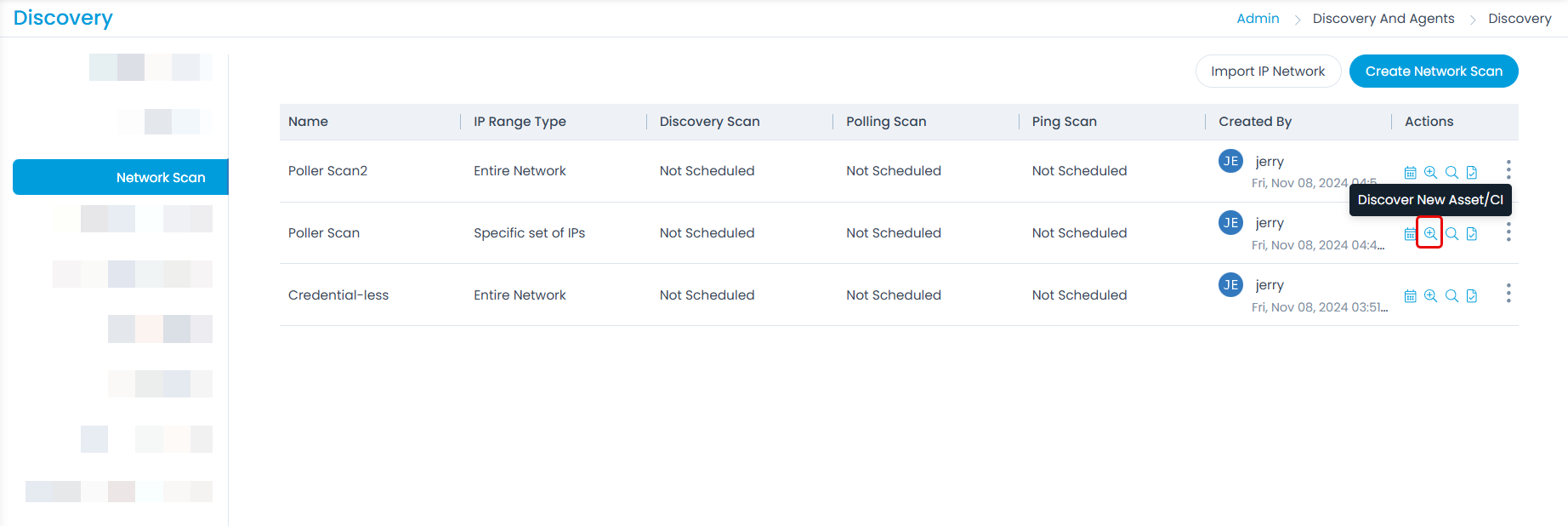Click the calendar schedule icon for Poller Scan2
1568x526 pixels.
coord(1410,173)
